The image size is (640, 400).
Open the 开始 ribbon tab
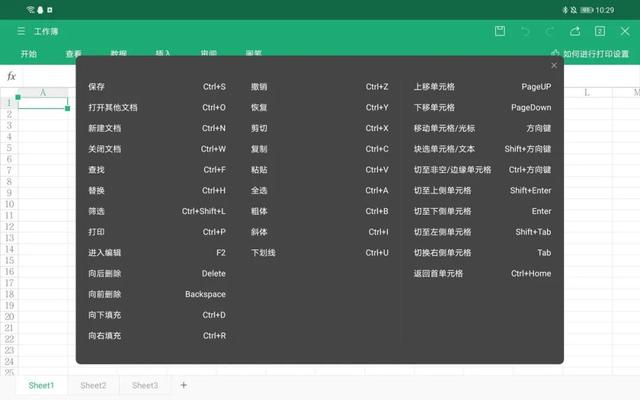pyautogui.click(x=29, y=54)
